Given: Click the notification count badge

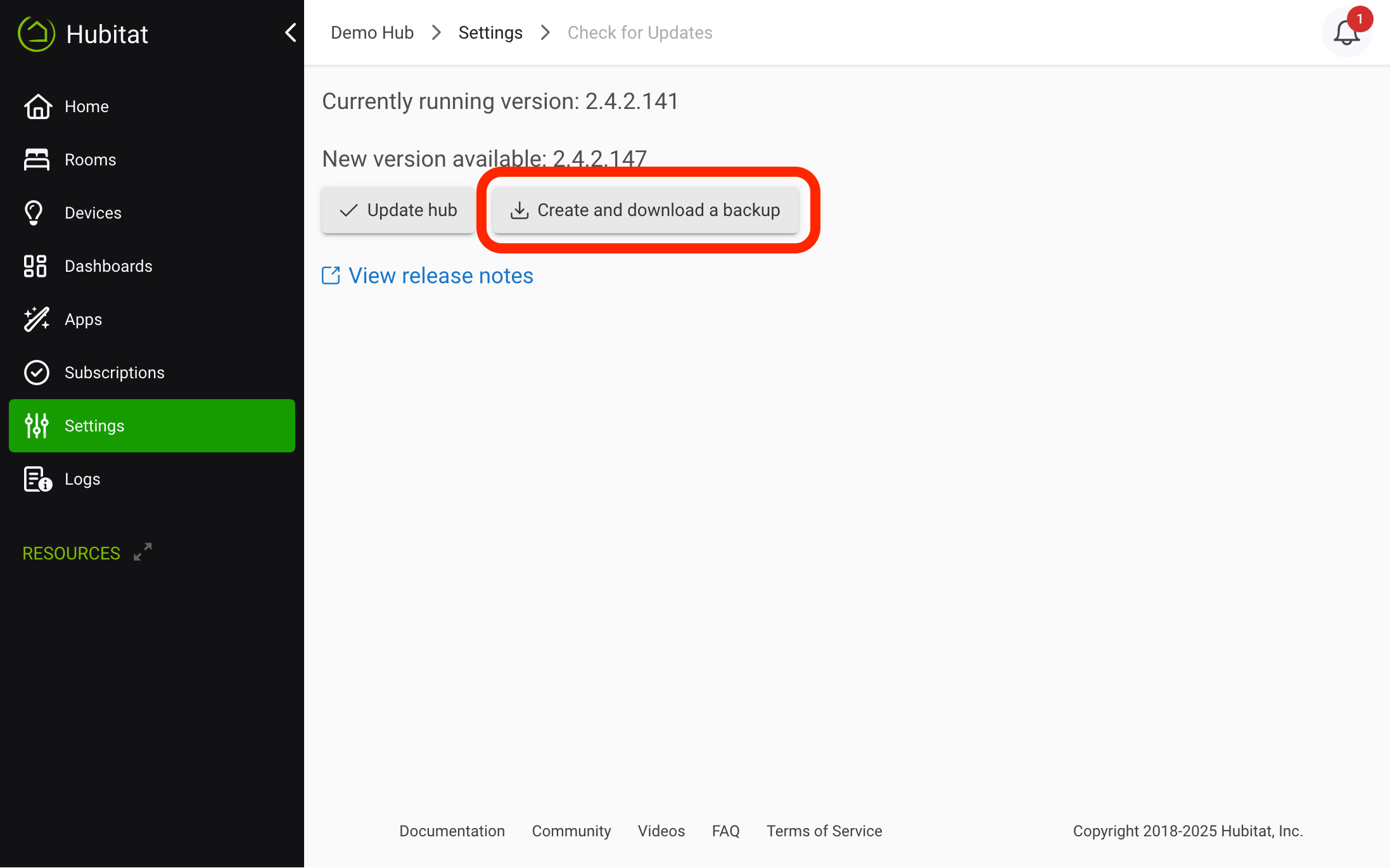Looking at the screenshot, I should click(1360, 19).
